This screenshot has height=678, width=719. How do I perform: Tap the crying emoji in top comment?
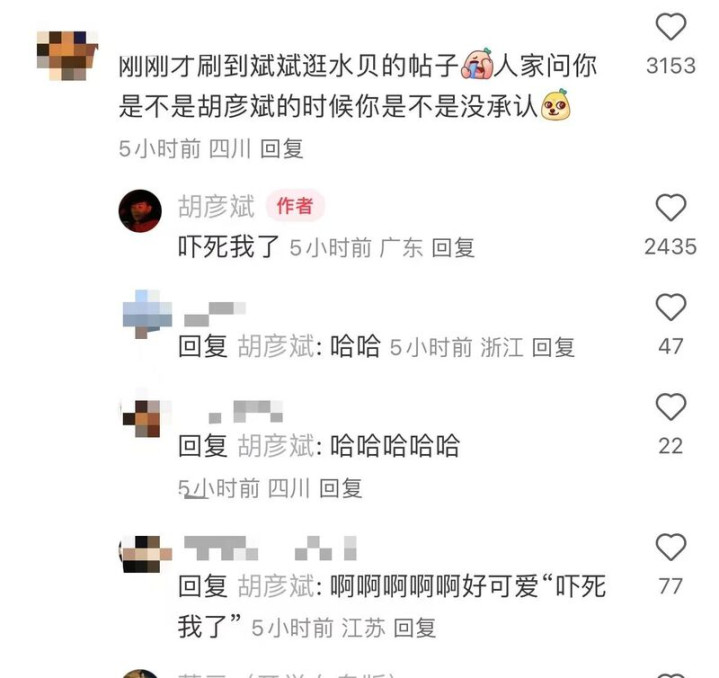pos(477,64)
